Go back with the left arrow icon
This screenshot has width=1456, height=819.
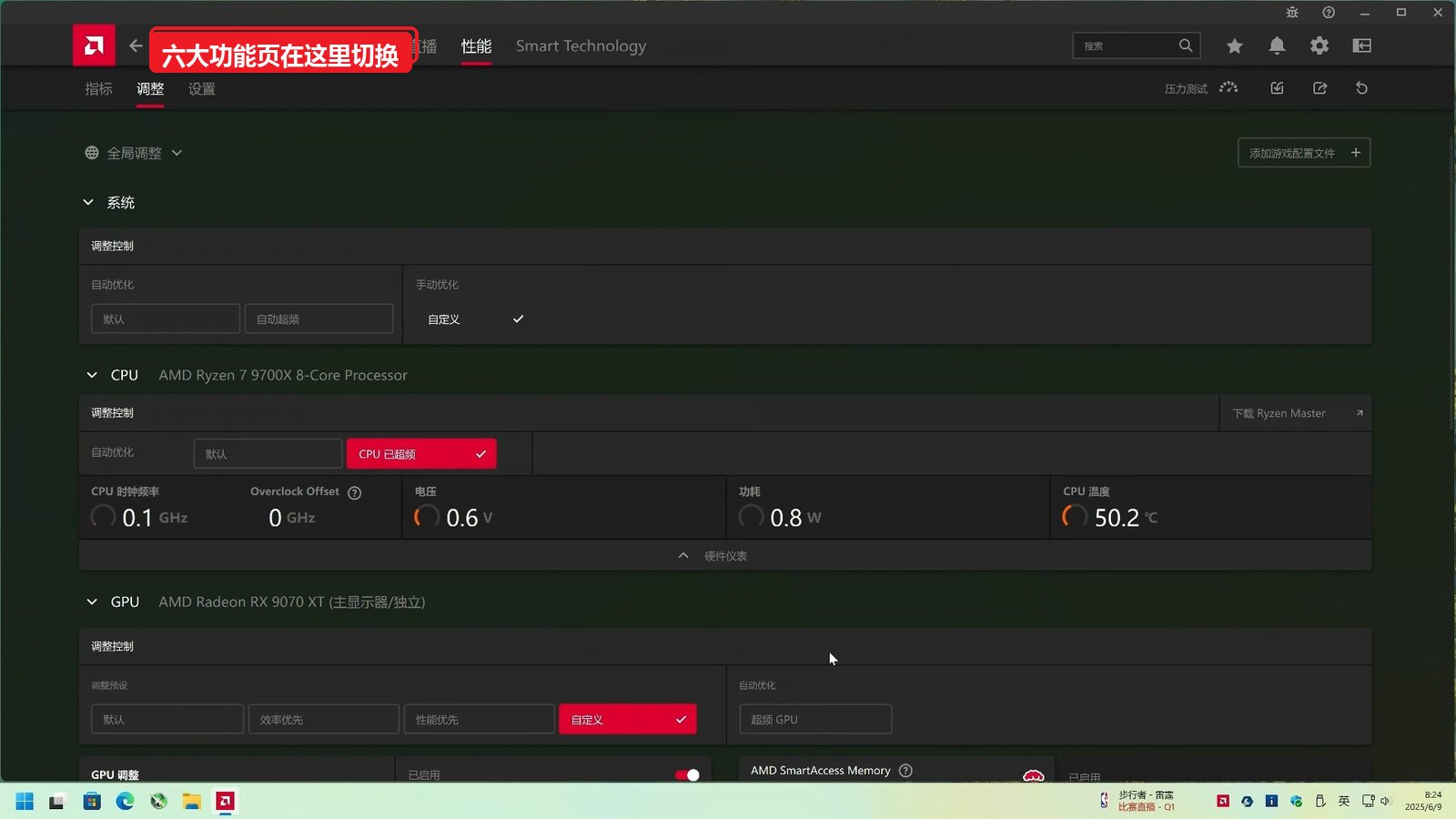[136, 45]
